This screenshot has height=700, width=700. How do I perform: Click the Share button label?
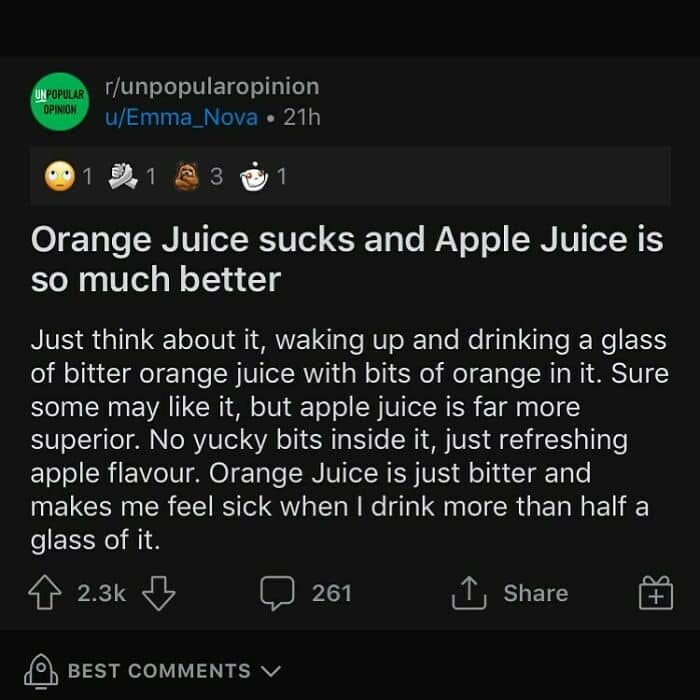pos(536,593)
